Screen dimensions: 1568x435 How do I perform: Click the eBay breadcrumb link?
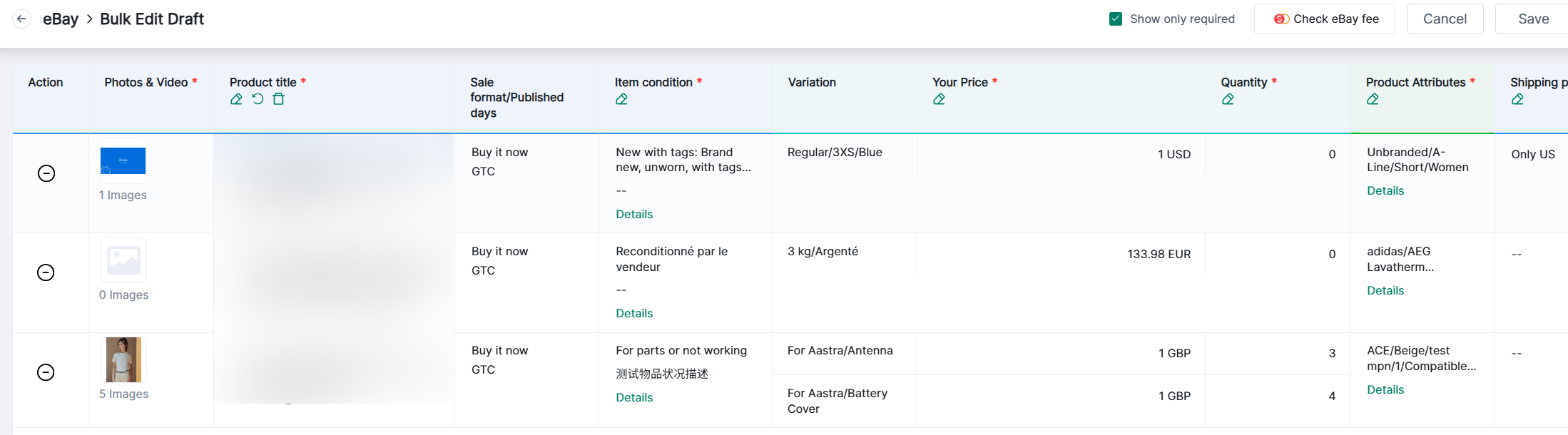[61, 19]
